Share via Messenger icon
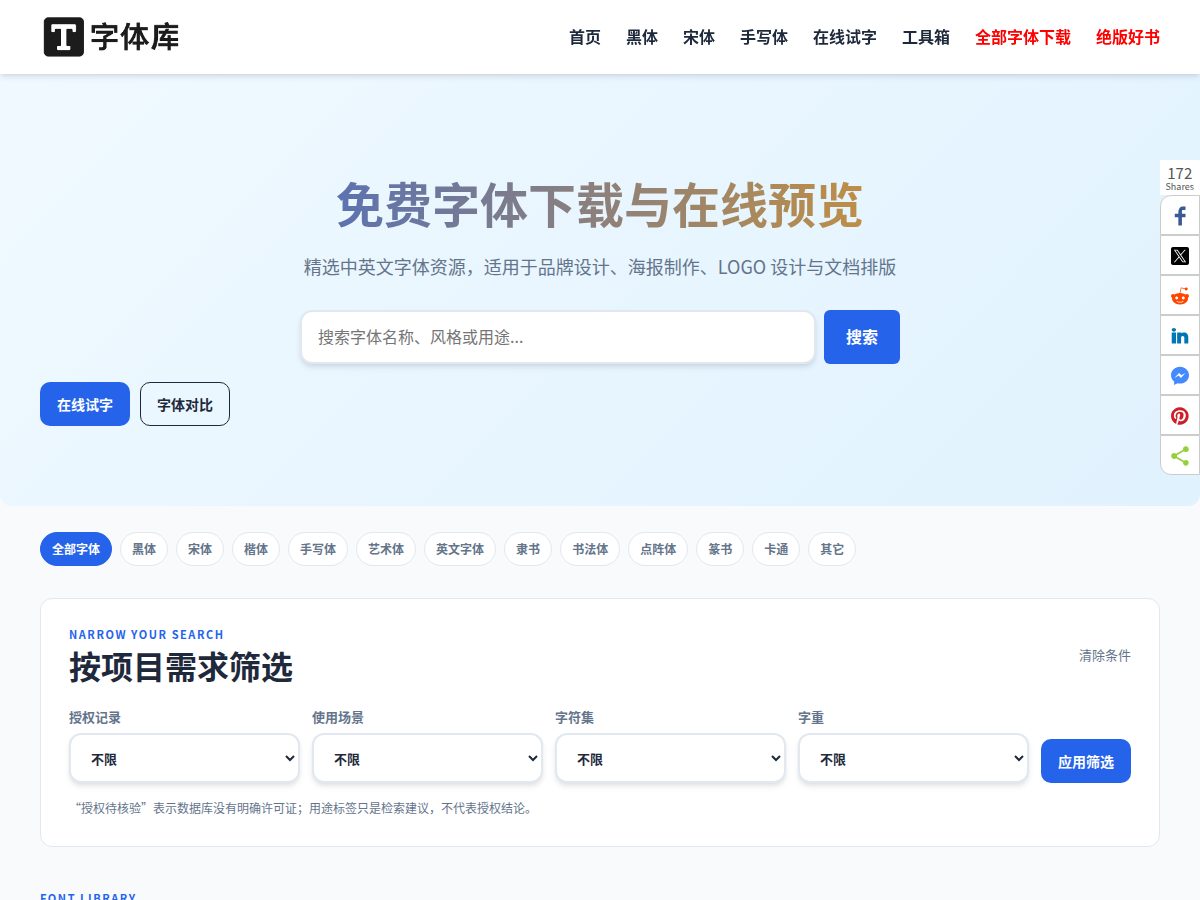Screen dimensions: 1200x900 1180,376
